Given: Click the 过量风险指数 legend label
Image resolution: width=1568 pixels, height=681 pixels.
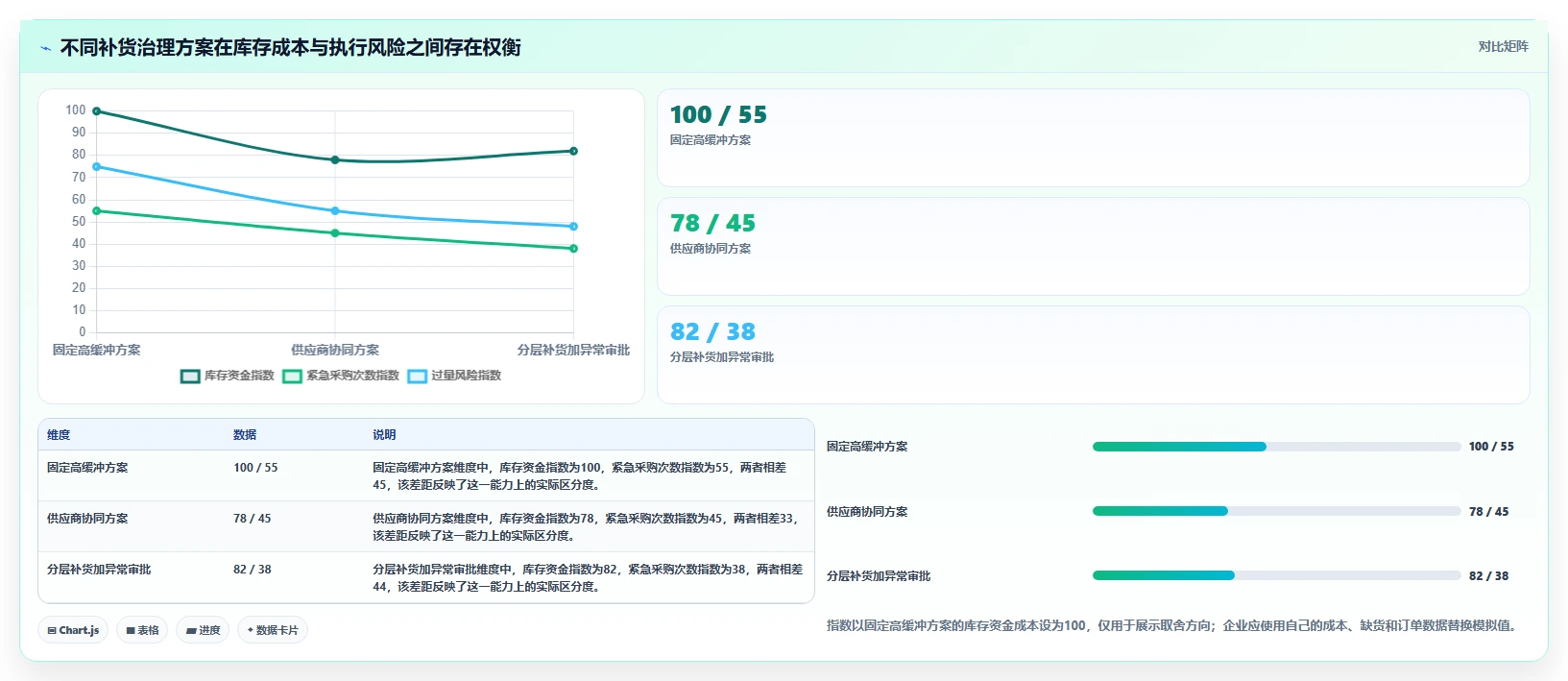Looking at the screenshot, I should pos(466,376).
